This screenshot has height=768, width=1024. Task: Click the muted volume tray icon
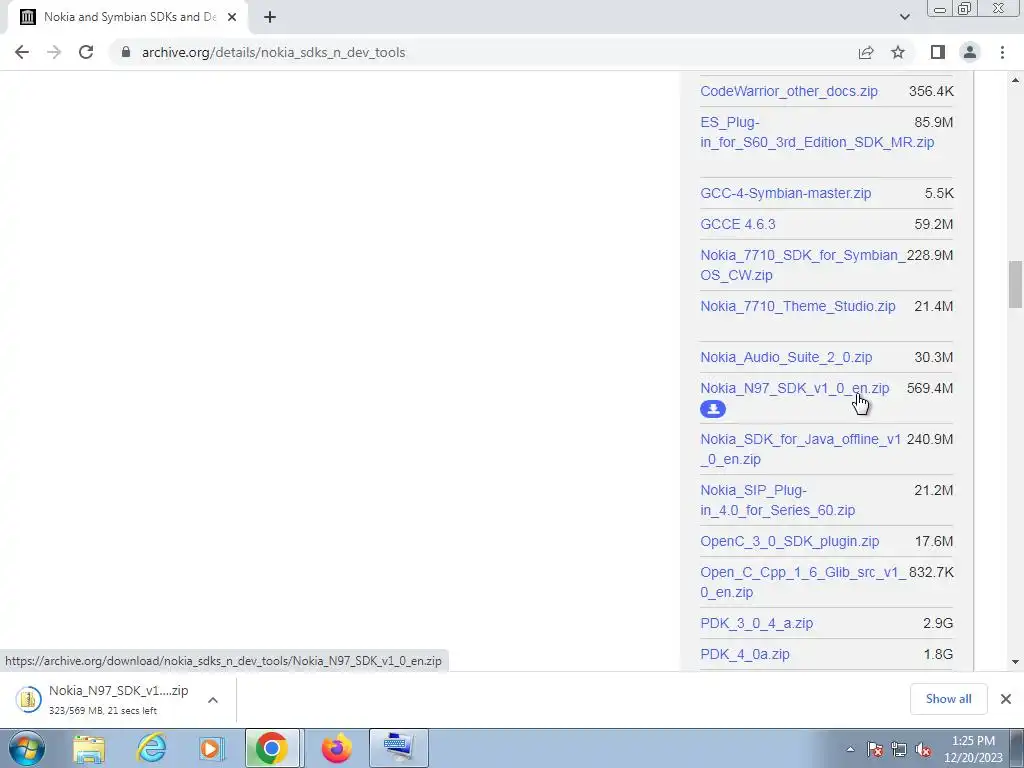pyautogui.click(x=923, y=749)
